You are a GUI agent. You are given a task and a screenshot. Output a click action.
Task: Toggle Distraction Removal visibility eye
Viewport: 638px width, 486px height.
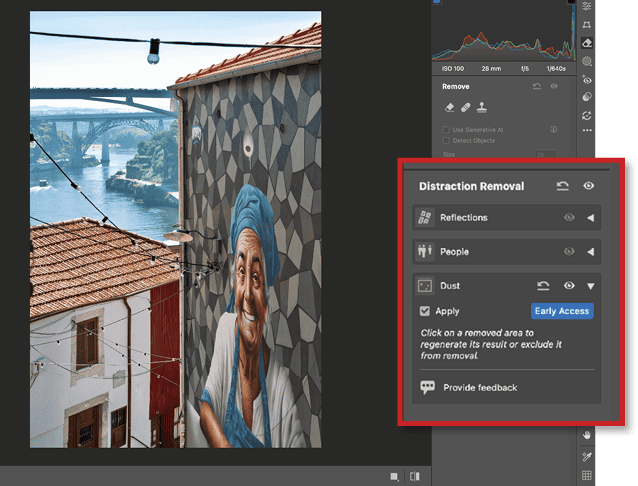(x=589, y=186)
